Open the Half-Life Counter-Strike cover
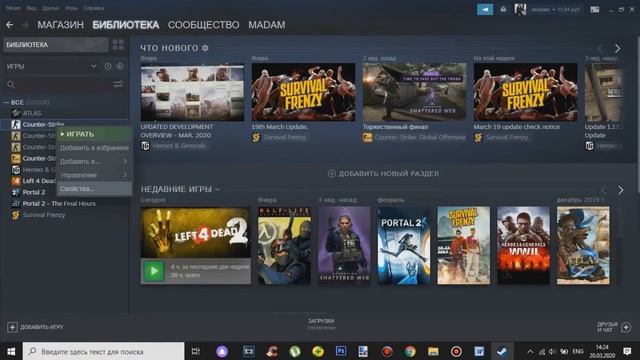The width and height of the screenshot is (640, 360). (x=284, y=245)
